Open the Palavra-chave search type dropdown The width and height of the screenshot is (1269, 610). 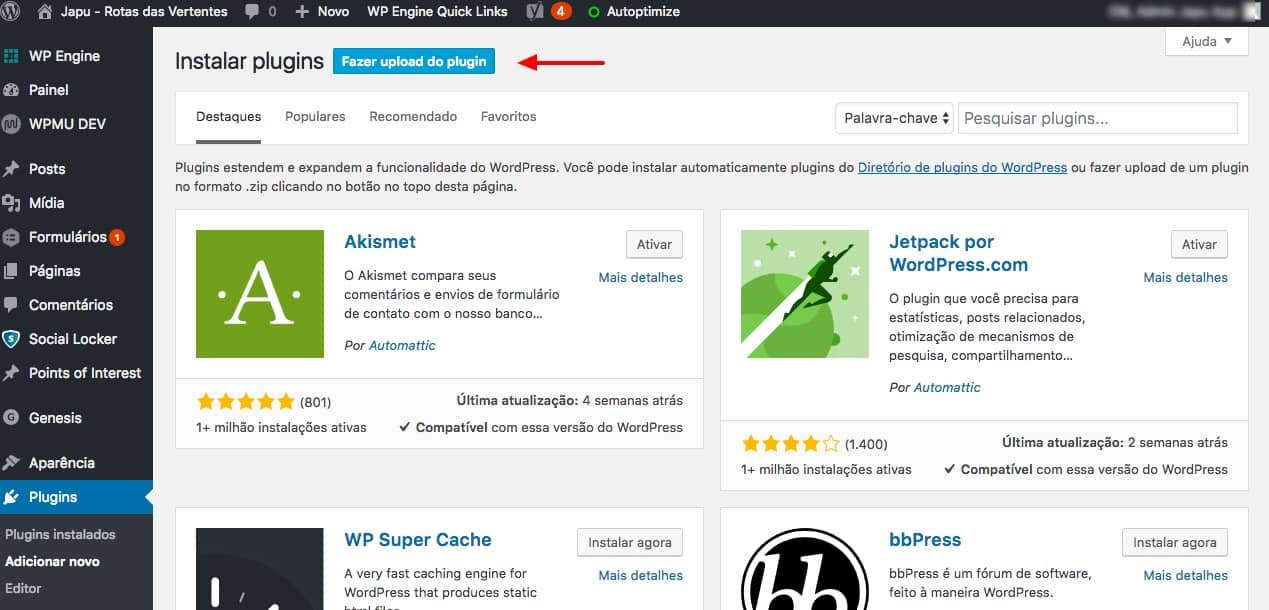894,118
